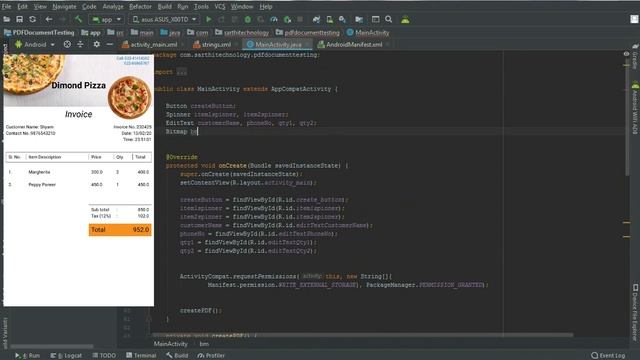Click the Collapse All icon in Project panel

point(80,44)
